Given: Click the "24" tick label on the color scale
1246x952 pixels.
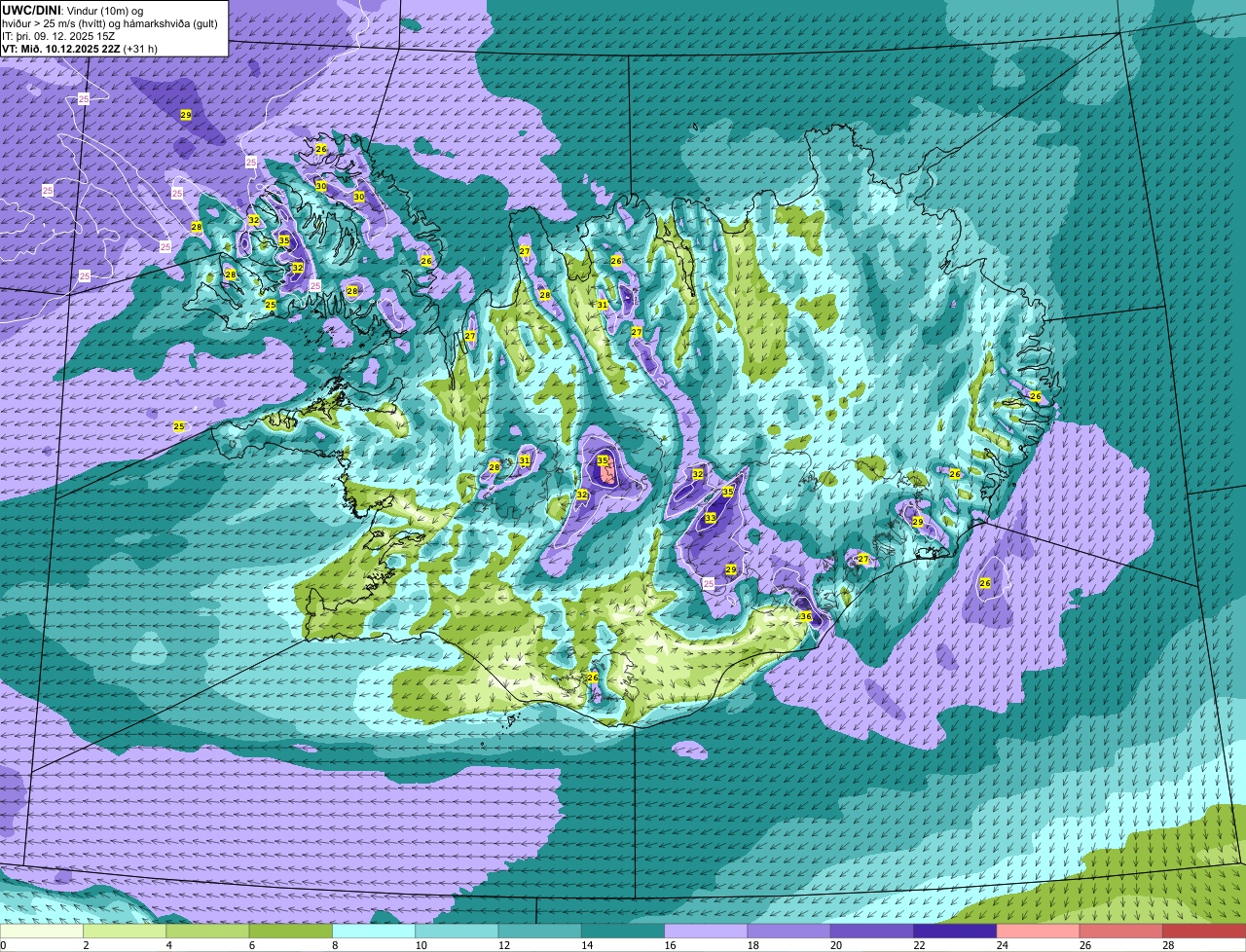Looking at the screenshot, I should [x=1001, y=945].
